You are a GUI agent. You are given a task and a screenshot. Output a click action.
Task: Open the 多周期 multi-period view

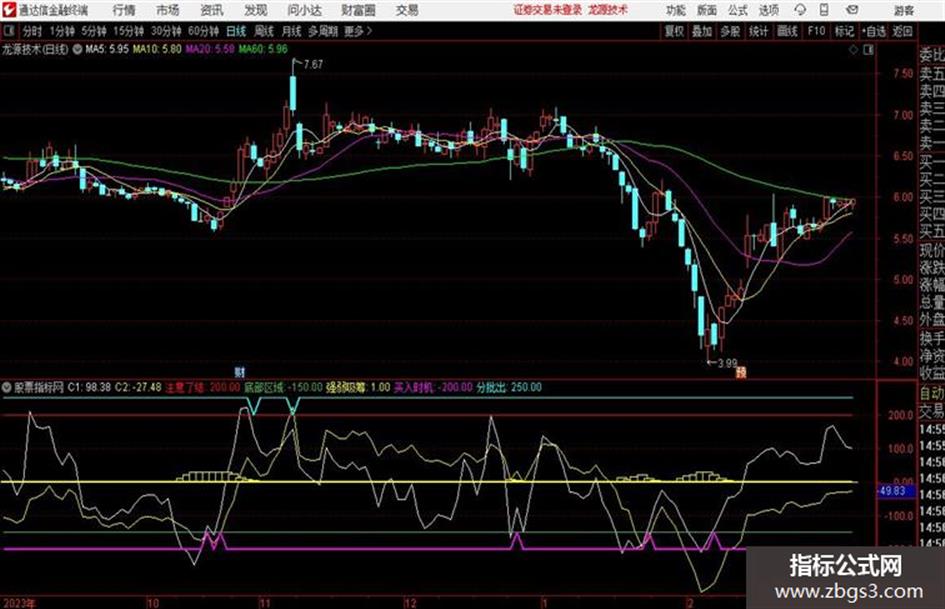323,31
